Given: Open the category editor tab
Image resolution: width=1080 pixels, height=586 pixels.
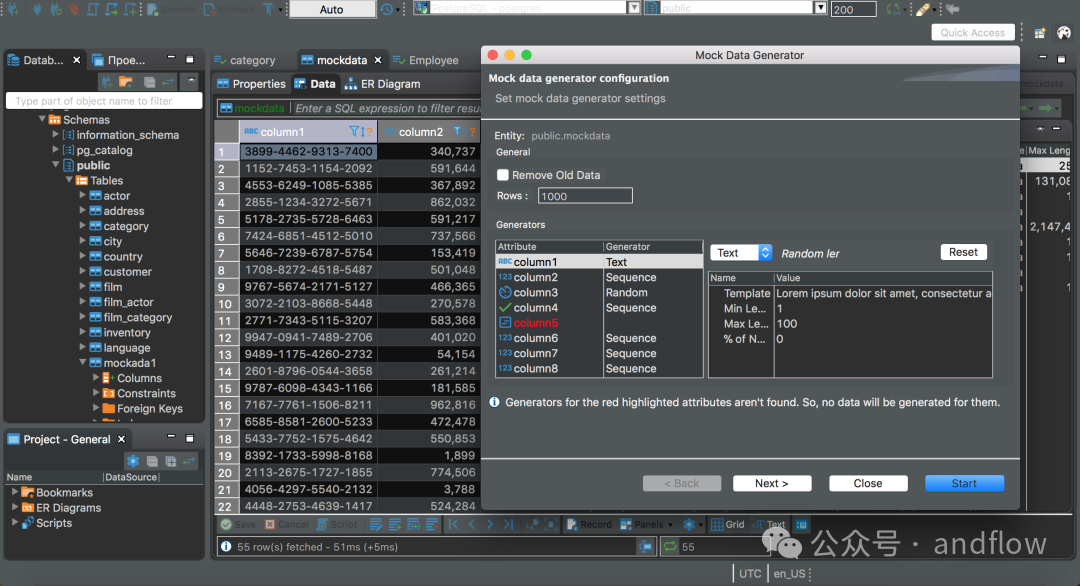Looking at the screenshot, I should 252,60.
